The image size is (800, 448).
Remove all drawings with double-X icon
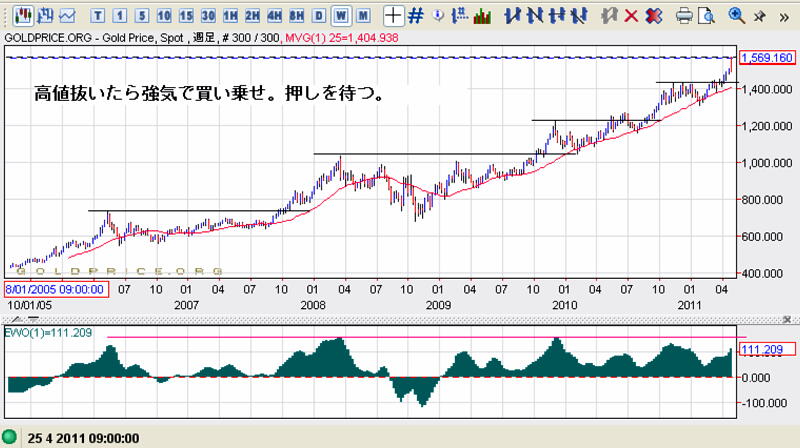click(x=653, y=16)
